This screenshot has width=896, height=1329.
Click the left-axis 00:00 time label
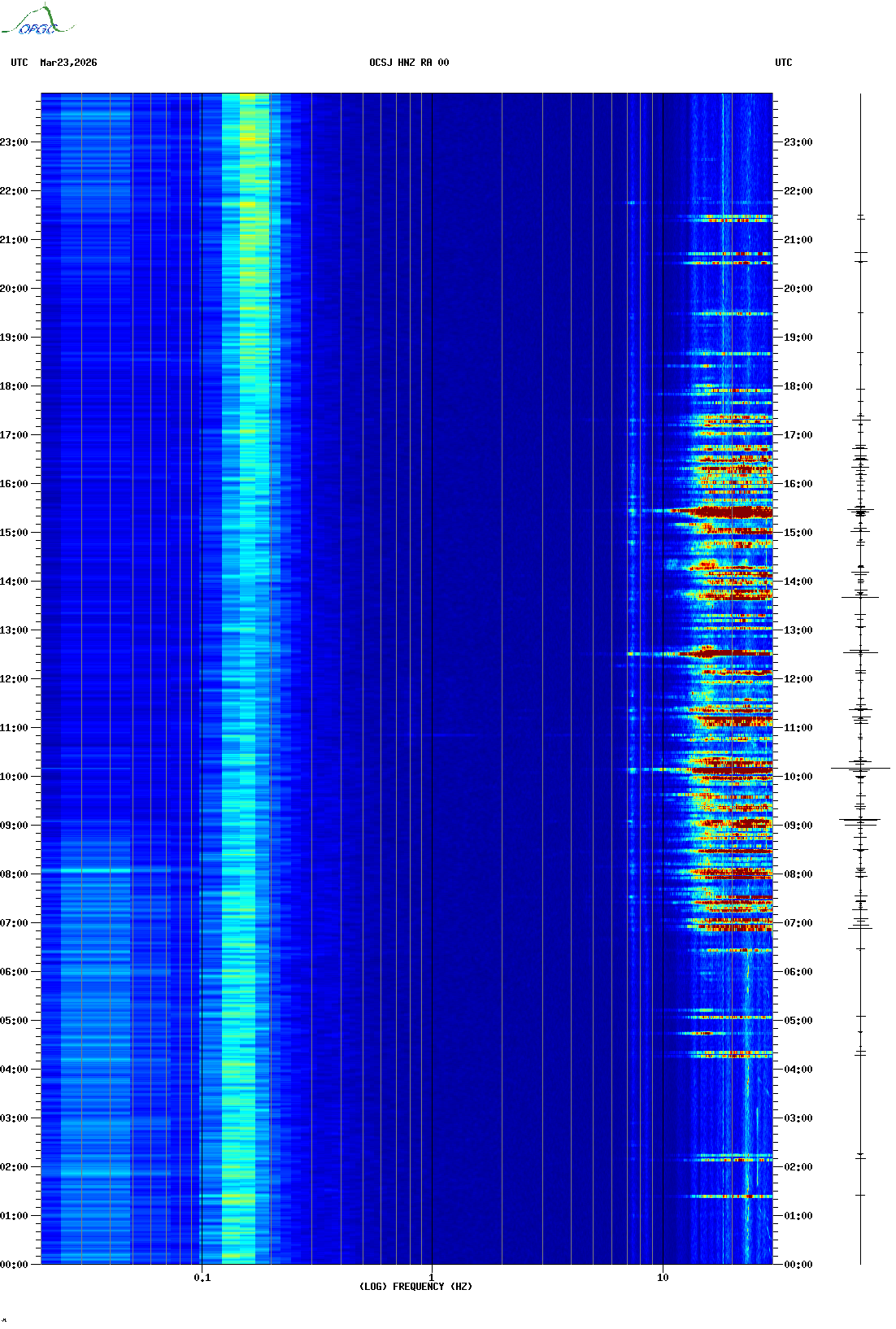click(x=14, y=1265)
